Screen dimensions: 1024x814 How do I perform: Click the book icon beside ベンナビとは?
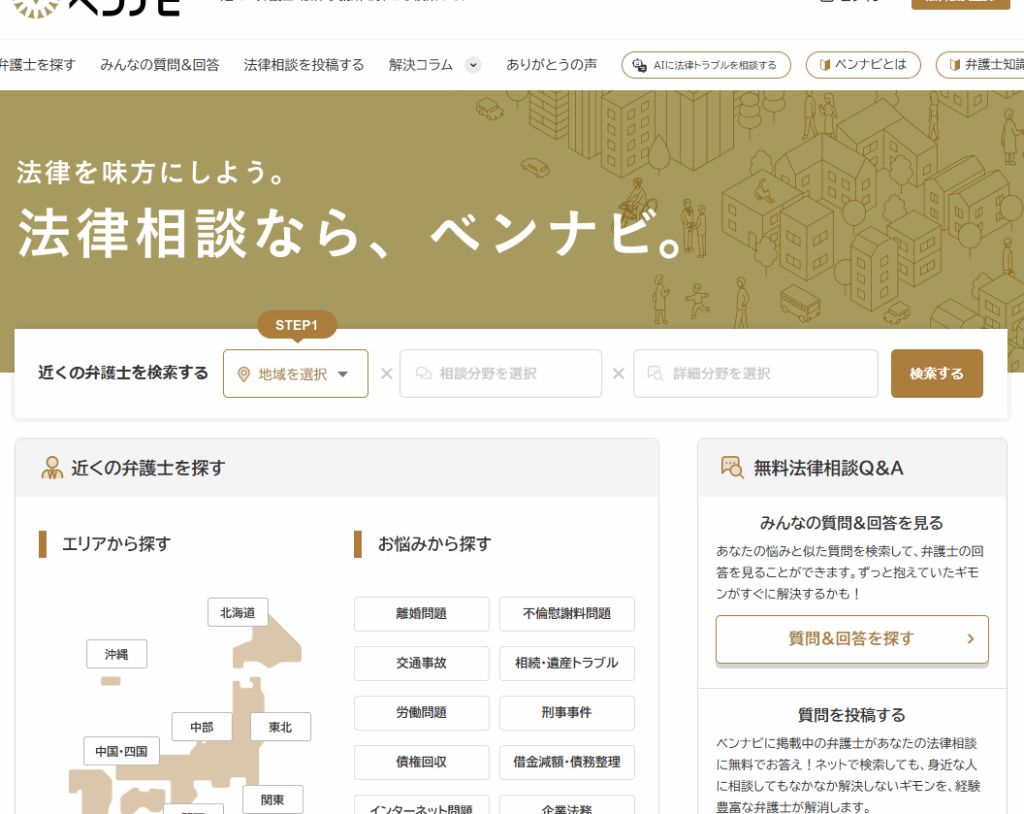tap(825, 65)
